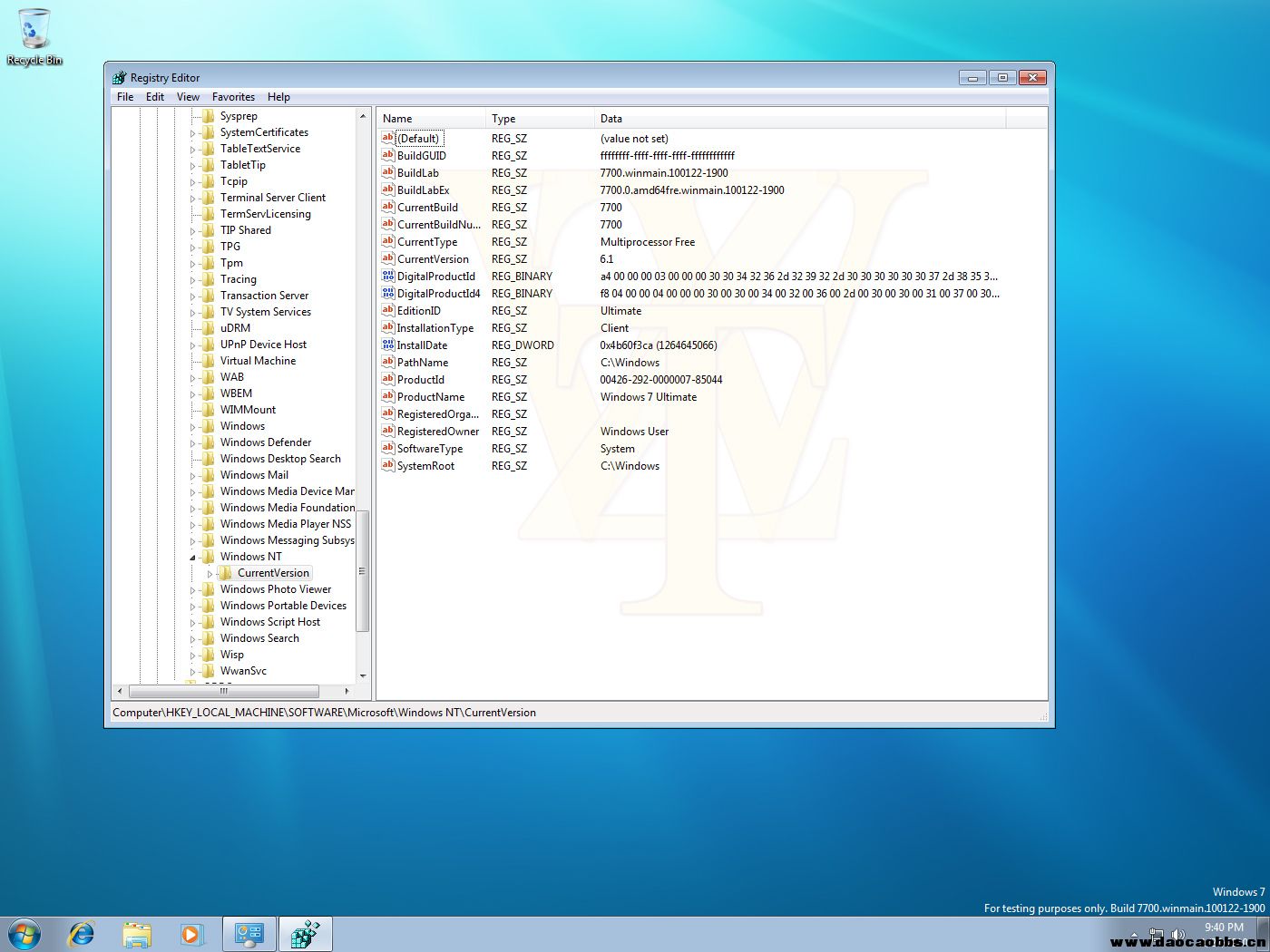The width and height of the screenshot is (1270, 952).
Task: Open Internet Explorer from the taskbar
Action: coord(82,933)
